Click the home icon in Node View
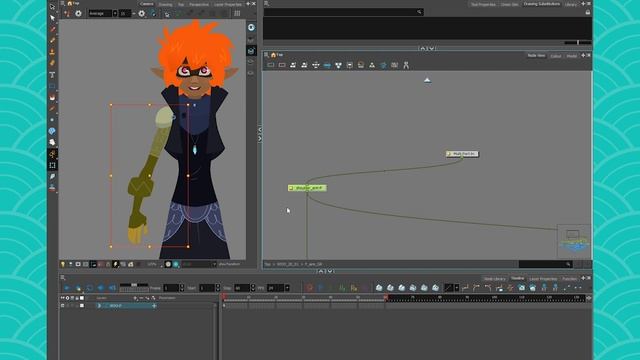This screenshot has width=640, height=360. click(273, 55)
